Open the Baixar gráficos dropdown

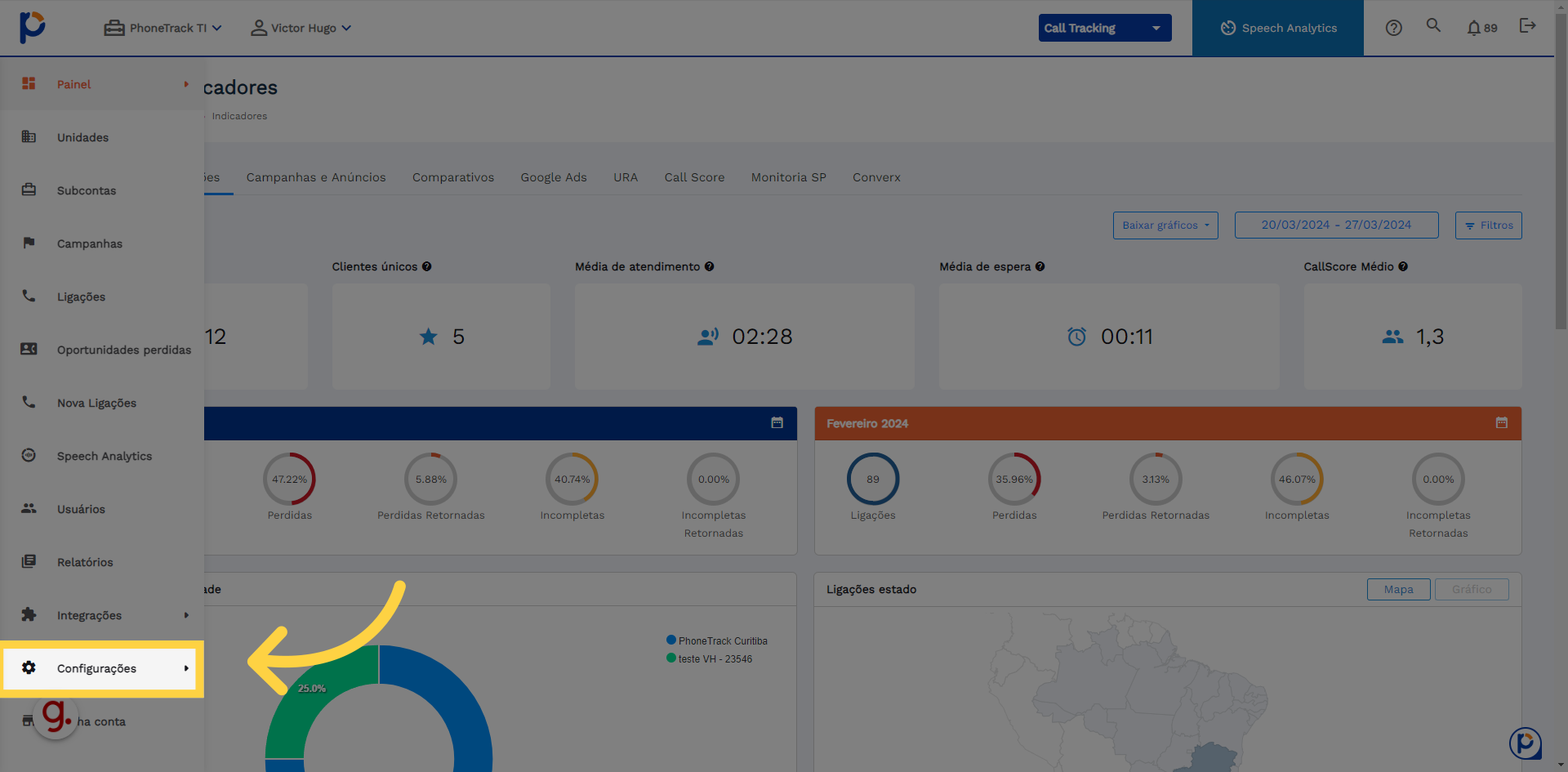point(1165,225)
